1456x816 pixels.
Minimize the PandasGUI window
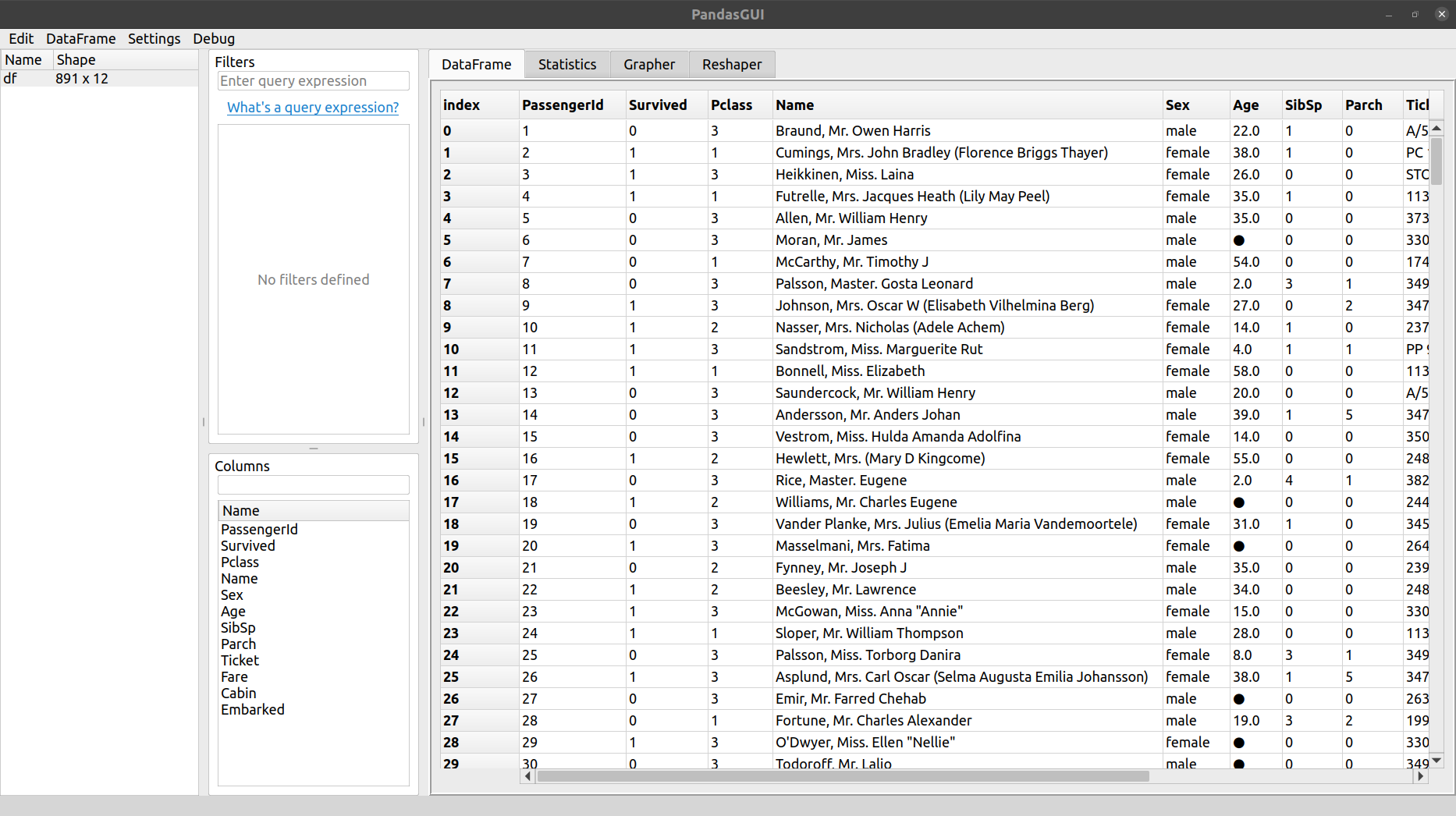(x=1389, y=14)
